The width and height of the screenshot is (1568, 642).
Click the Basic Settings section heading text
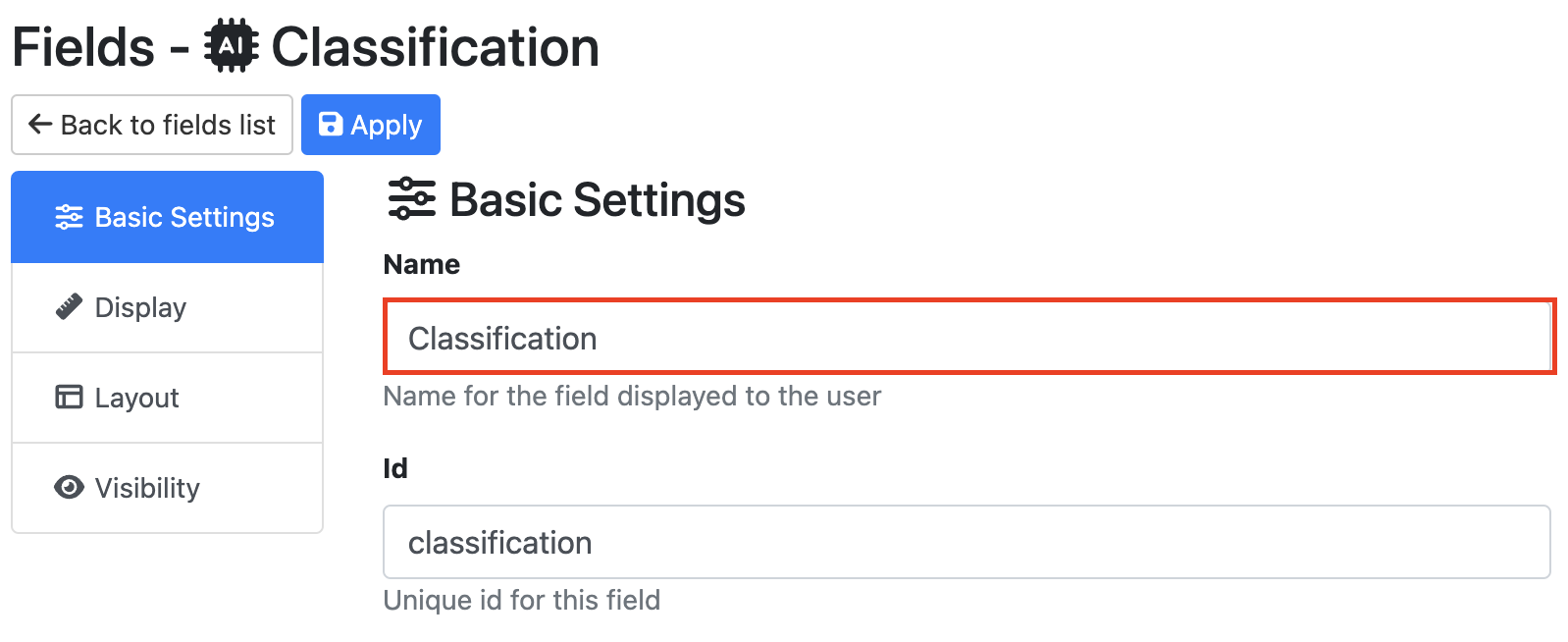[597, 199]
